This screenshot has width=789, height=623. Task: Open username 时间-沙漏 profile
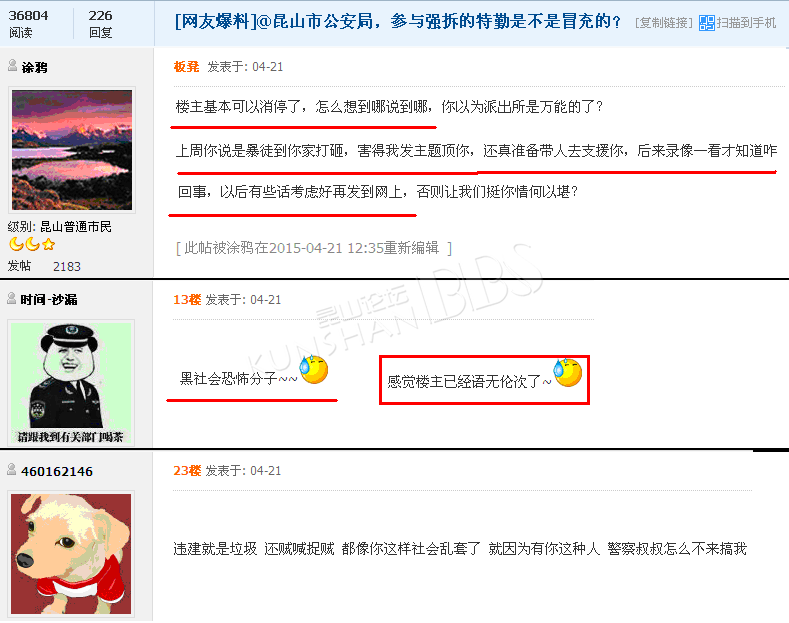coord(49,299)
